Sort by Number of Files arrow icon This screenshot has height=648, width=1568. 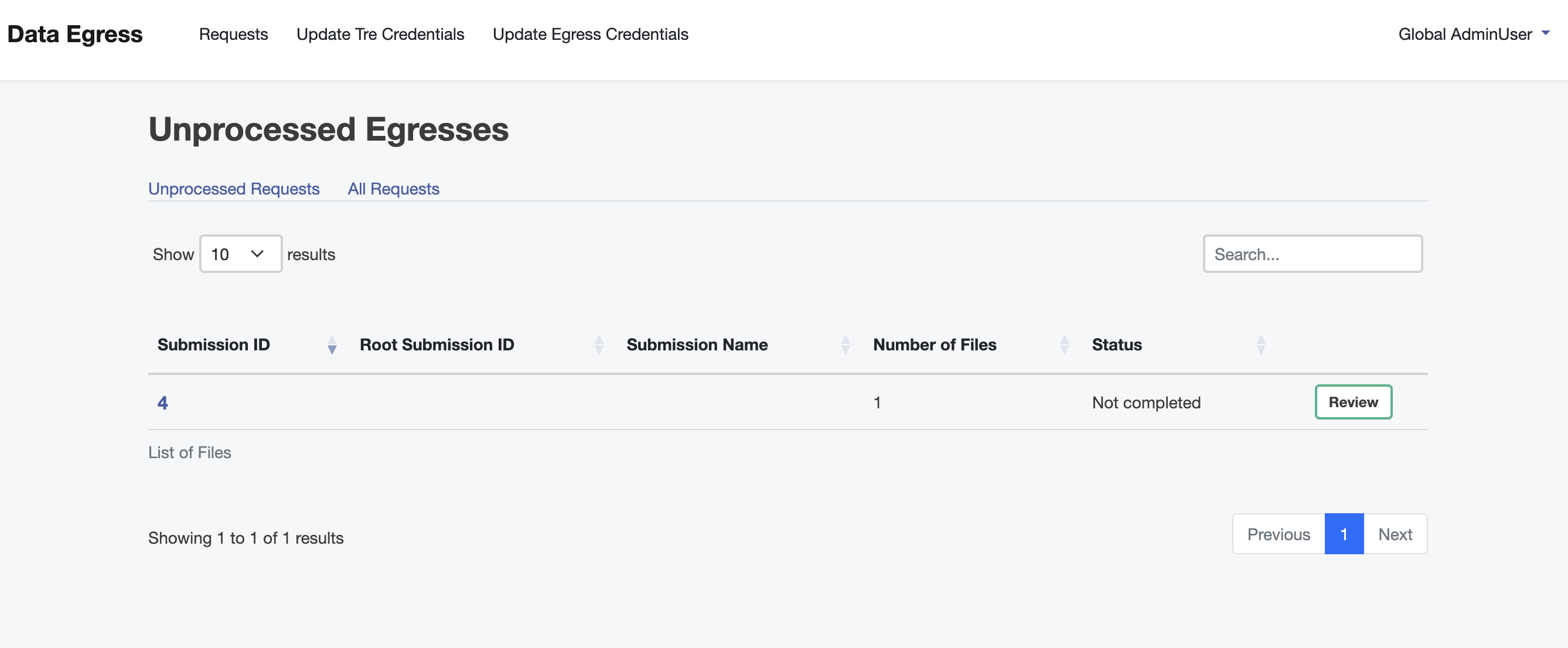pos(1065,345)
